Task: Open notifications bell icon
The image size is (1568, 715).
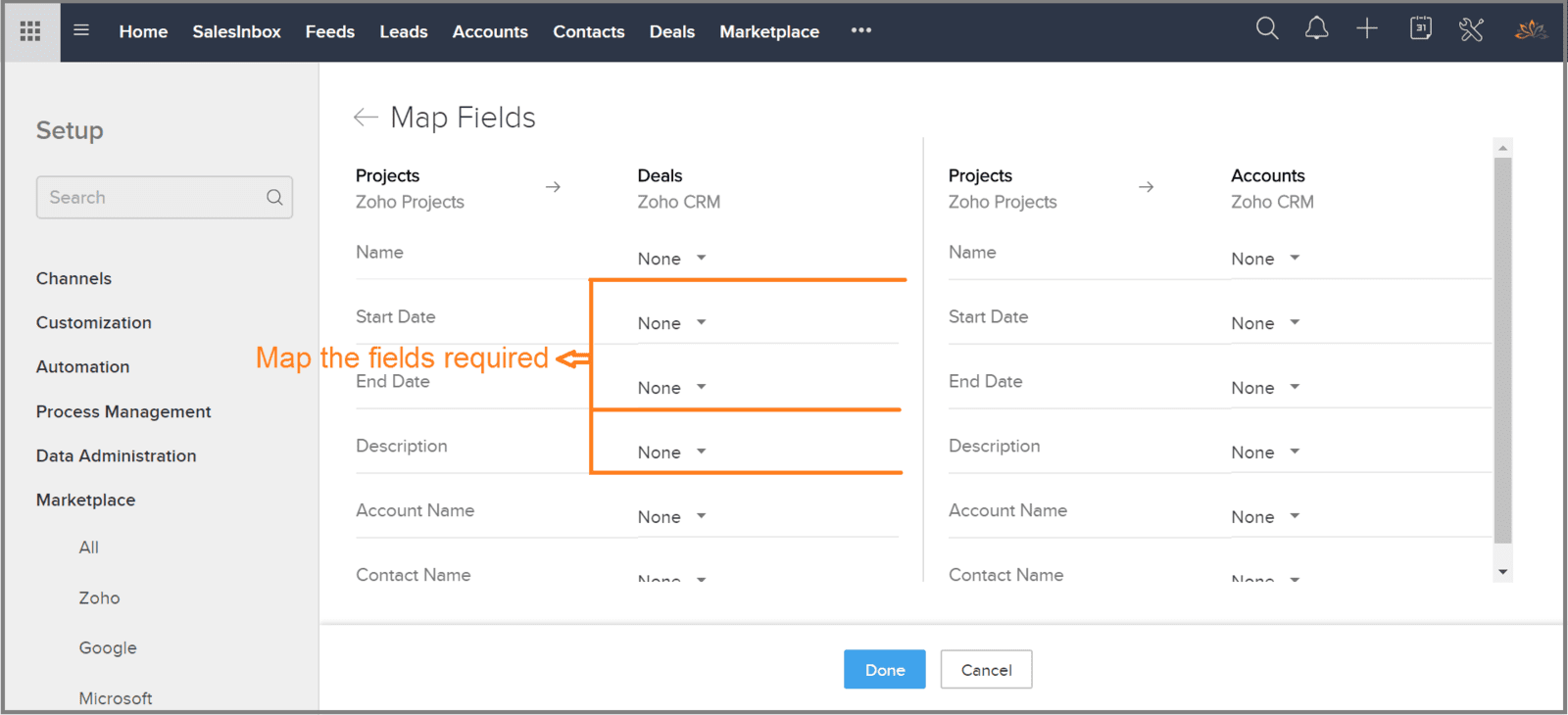Action: [1316, 28]
